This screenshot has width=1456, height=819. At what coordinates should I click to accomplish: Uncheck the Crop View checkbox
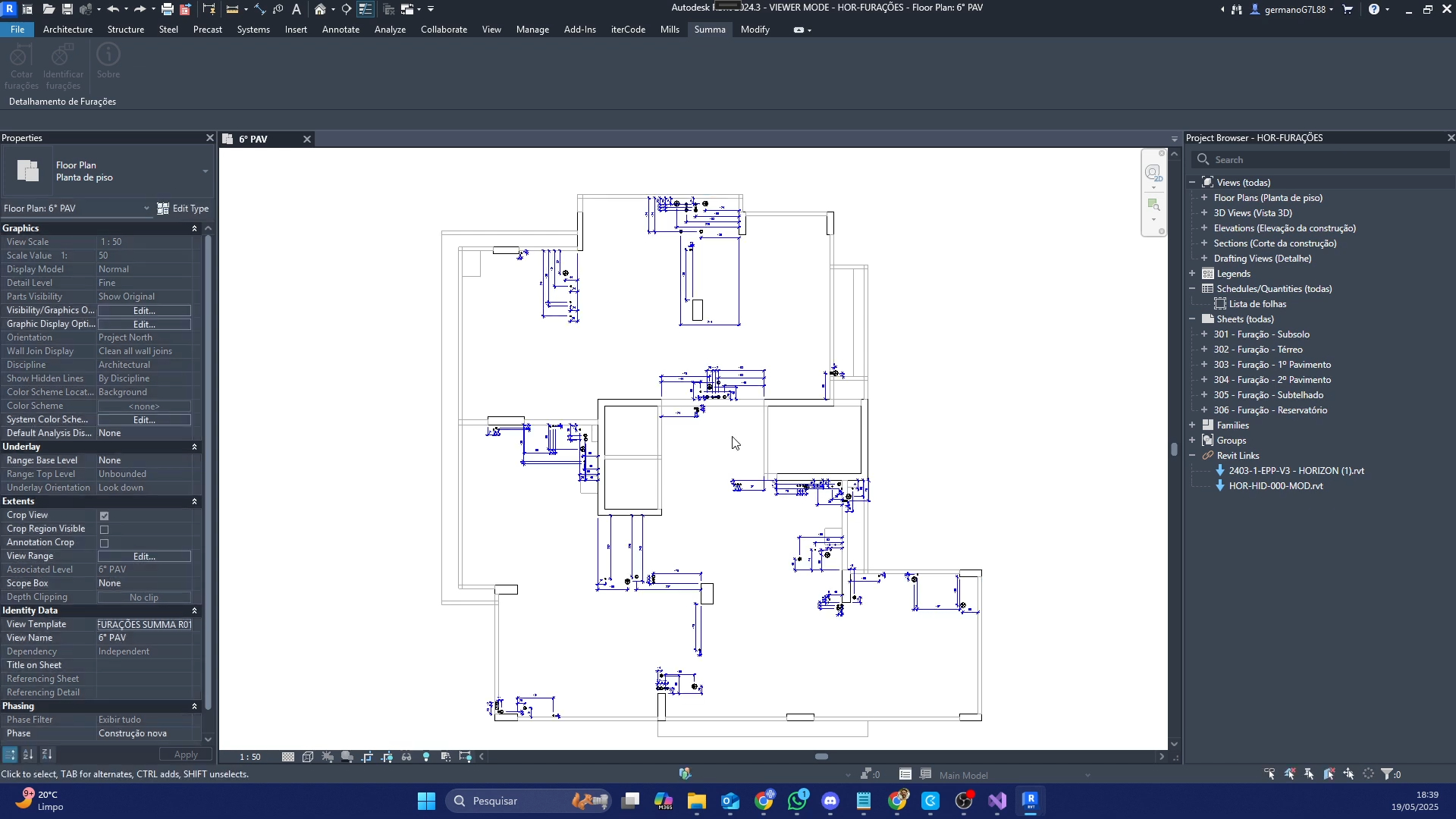tap(105, 516)
